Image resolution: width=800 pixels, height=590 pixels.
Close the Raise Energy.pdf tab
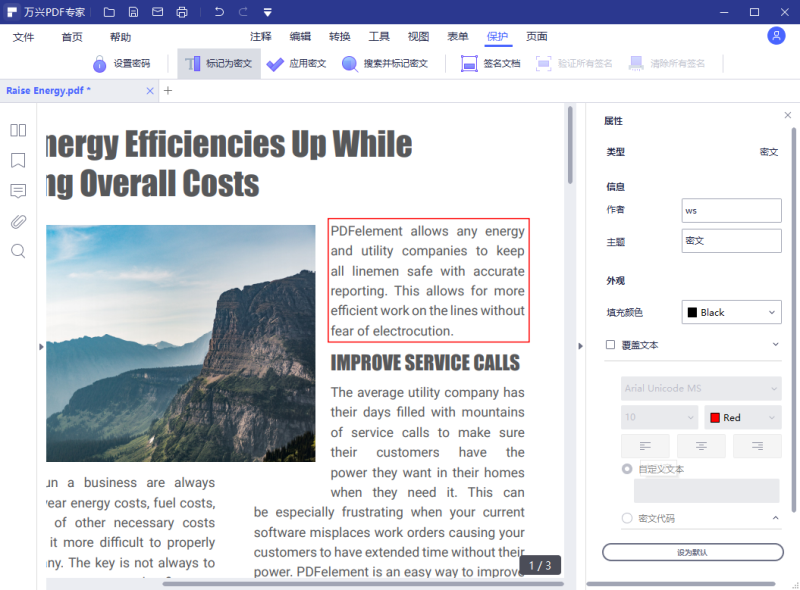[x=150, y=90]
